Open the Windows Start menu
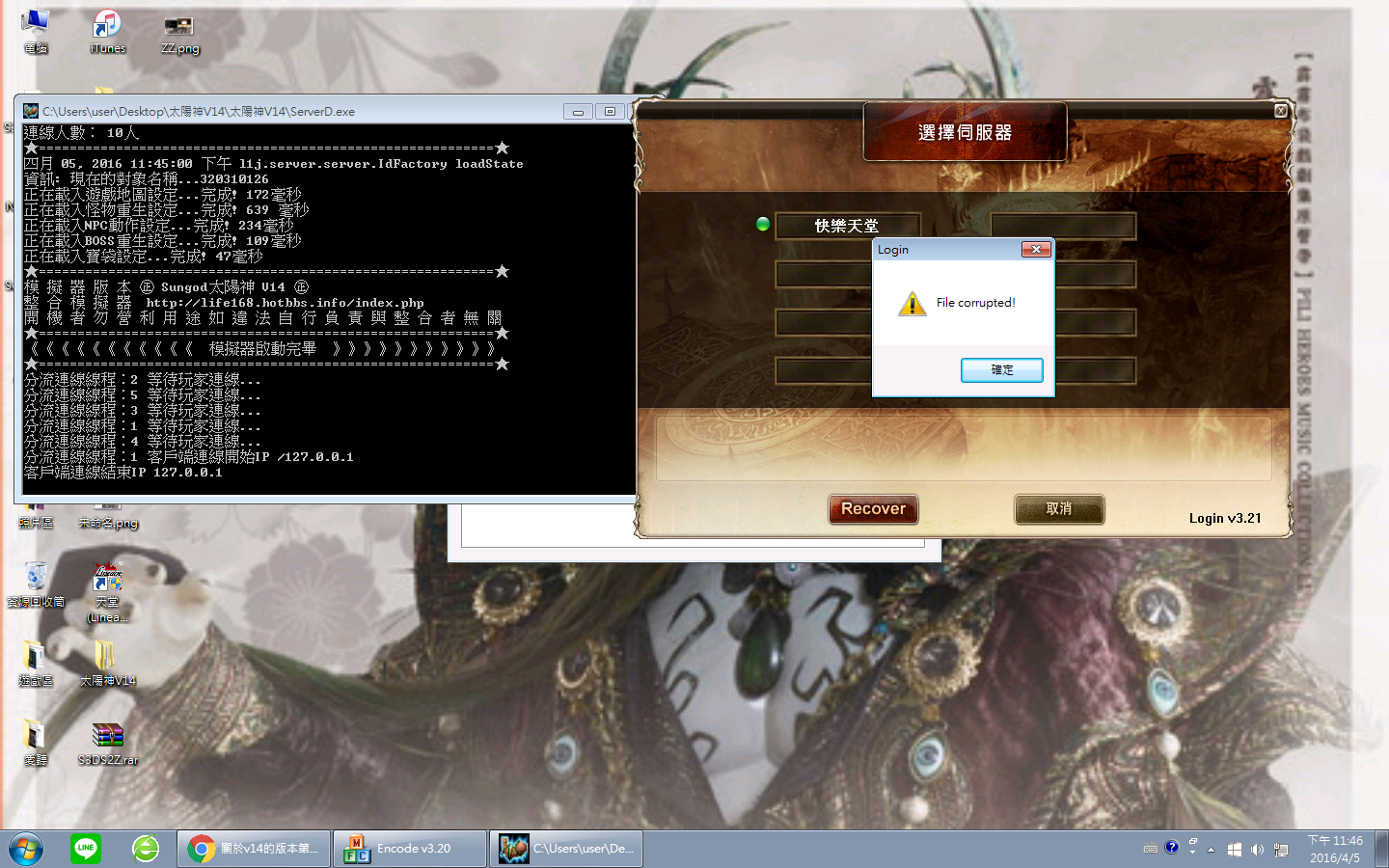 tap(26, 849)
